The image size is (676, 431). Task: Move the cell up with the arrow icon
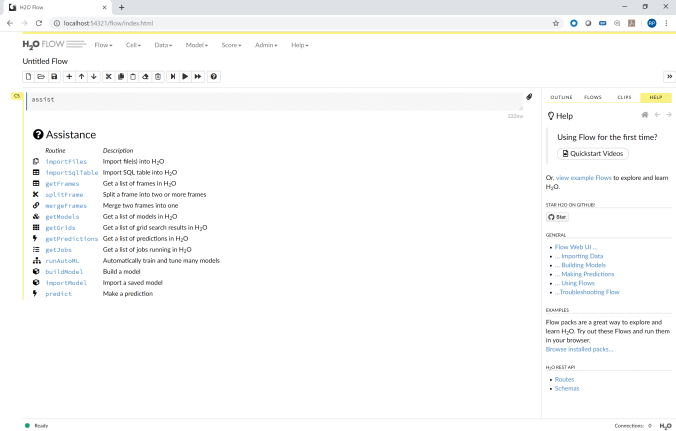[81, 76]
